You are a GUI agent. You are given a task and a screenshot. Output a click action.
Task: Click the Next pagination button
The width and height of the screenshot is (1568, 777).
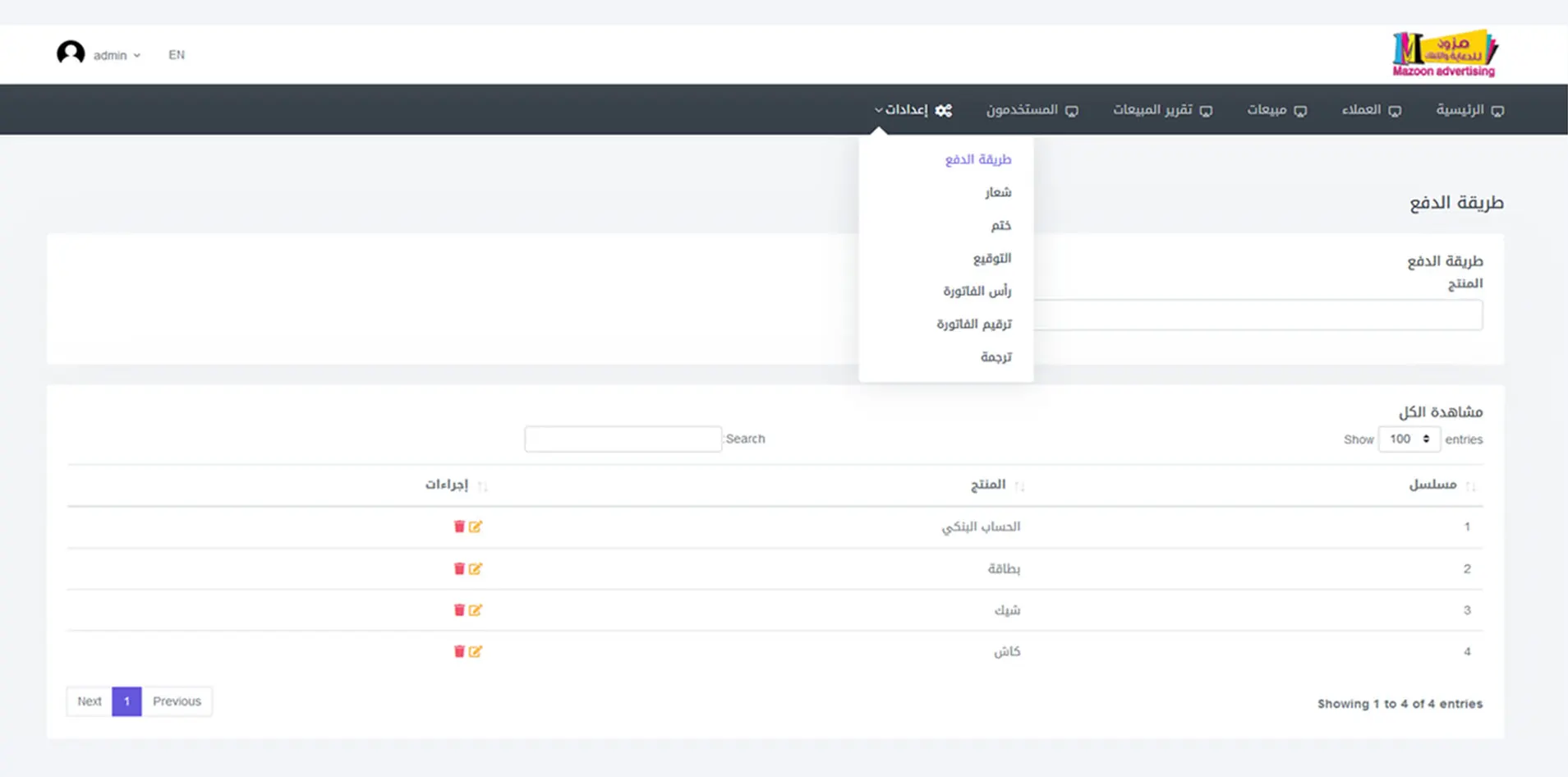[x=90, y=701]
